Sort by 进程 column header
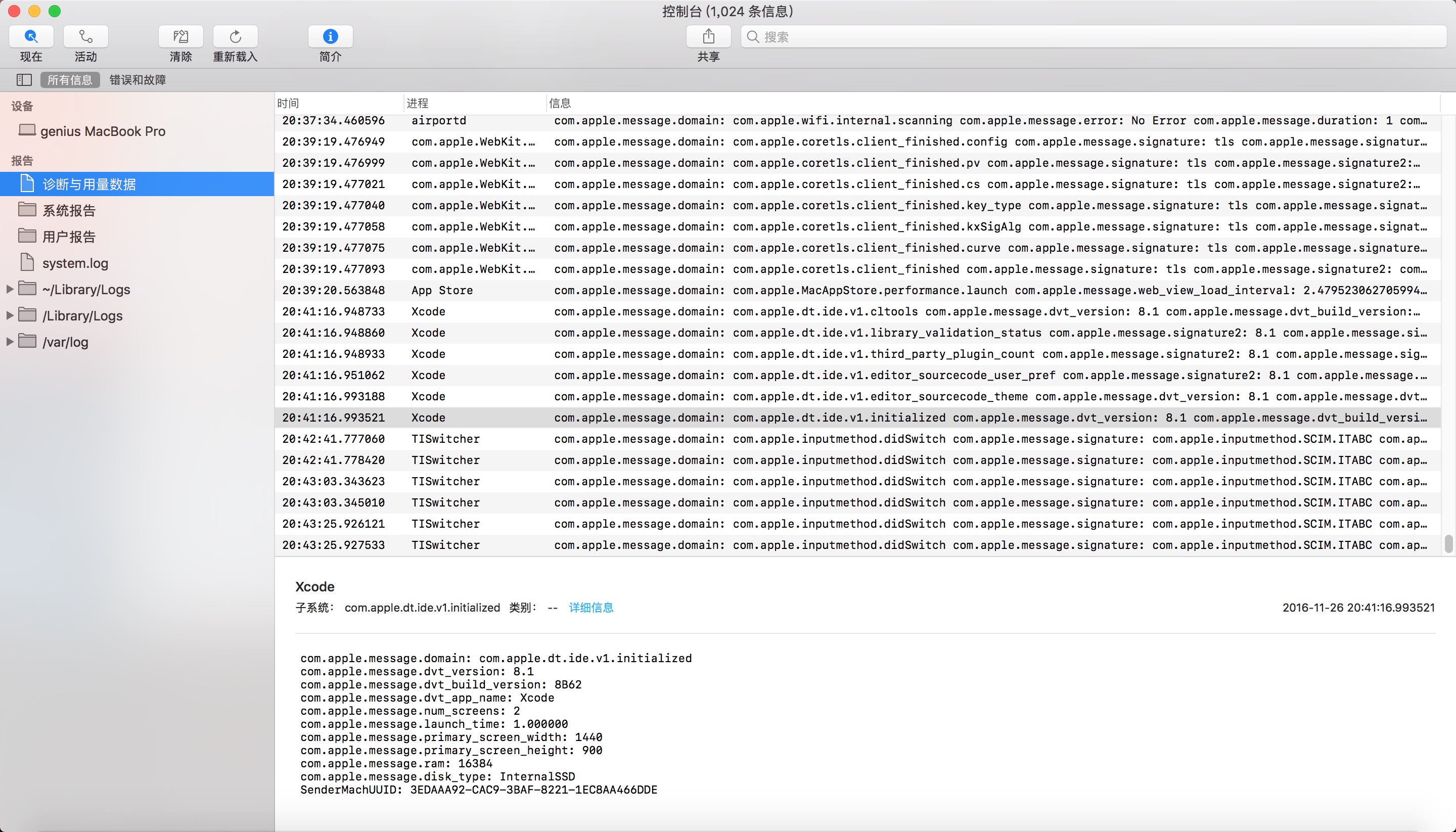Viewport: 1456px width, 832px height. (x=474, y=104)
